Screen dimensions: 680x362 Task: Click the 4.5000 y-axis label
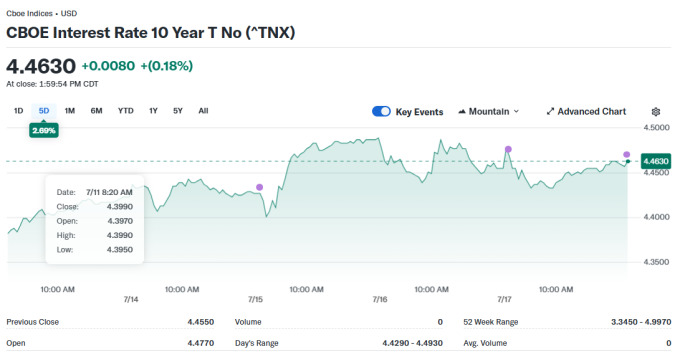pyautogui.click(x=656, y=127)
